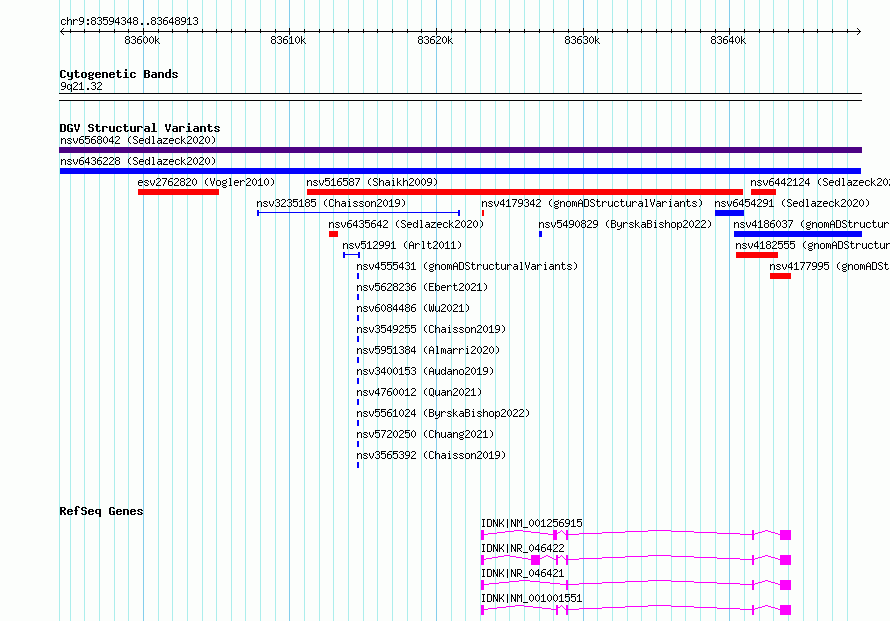Open the IDNK|NR_046422 transcript

pyautogui.click(x=636, y=560)
